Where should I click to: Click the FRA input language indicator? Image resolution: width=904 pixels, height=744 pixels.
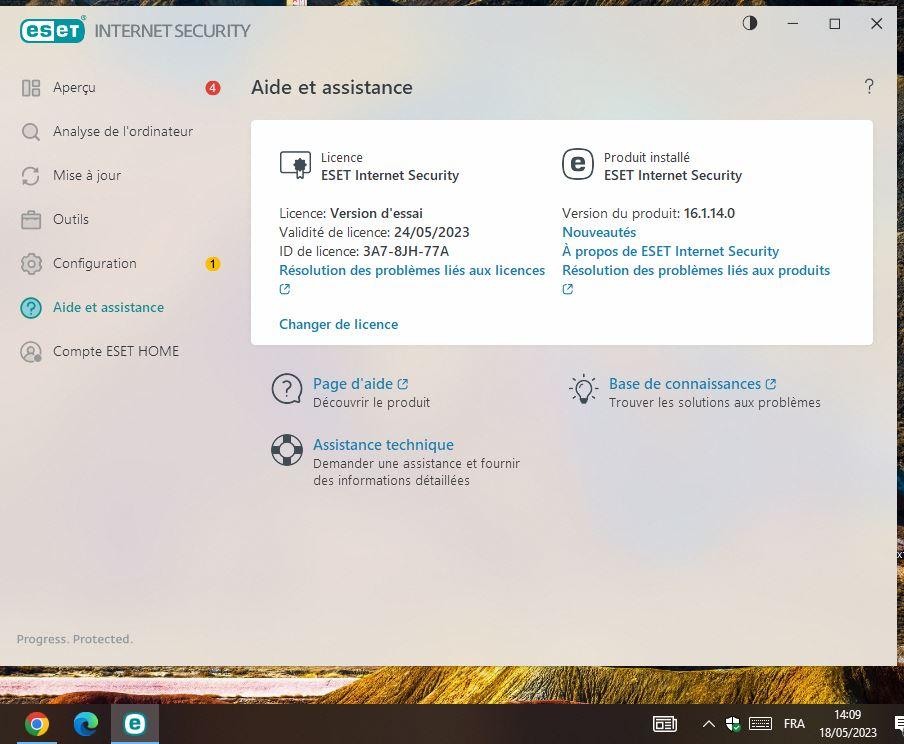coord(794,724)
